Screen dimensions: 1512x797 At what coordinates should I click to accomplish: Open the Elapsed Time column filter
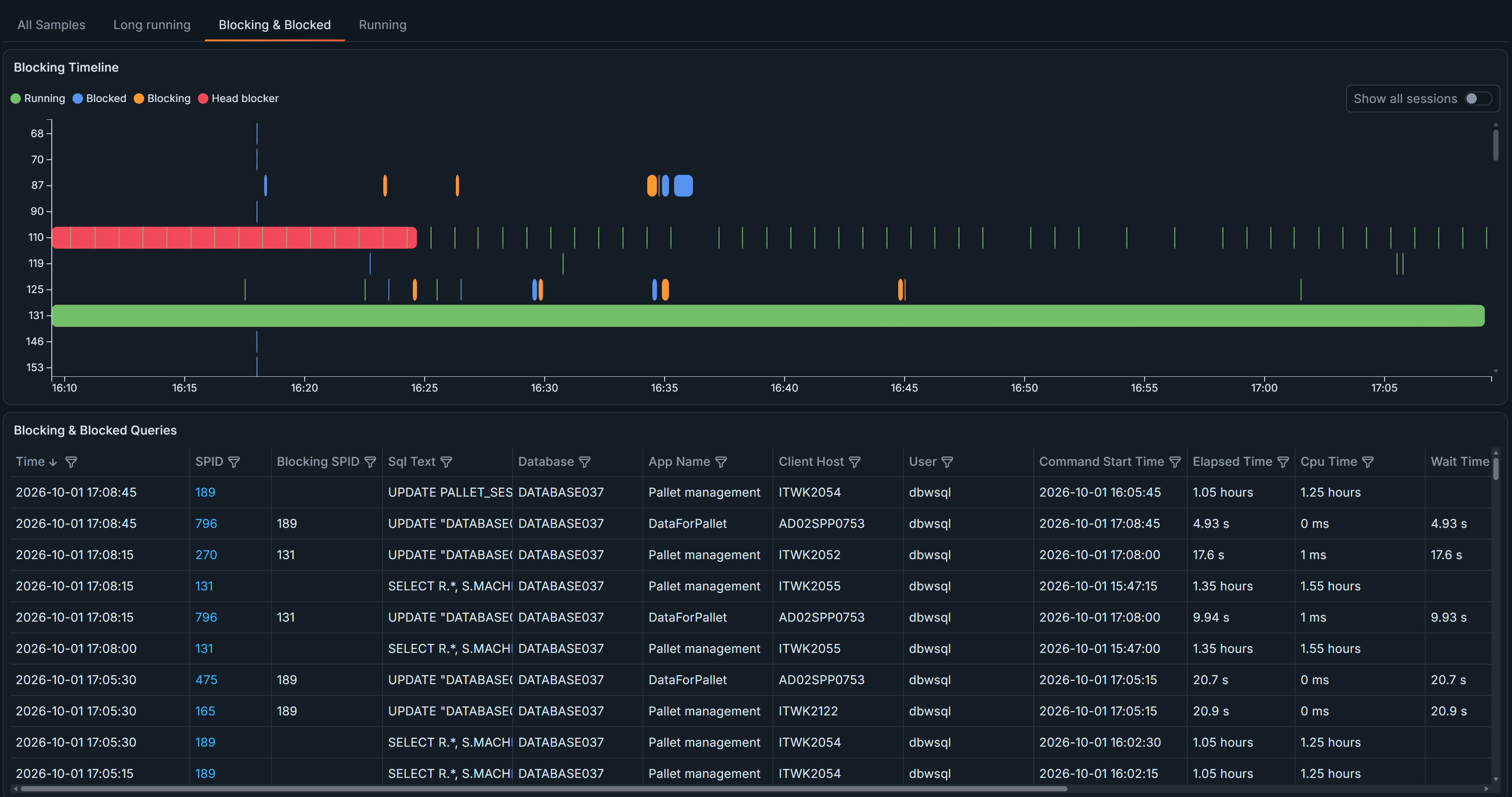pos(1282,462)
